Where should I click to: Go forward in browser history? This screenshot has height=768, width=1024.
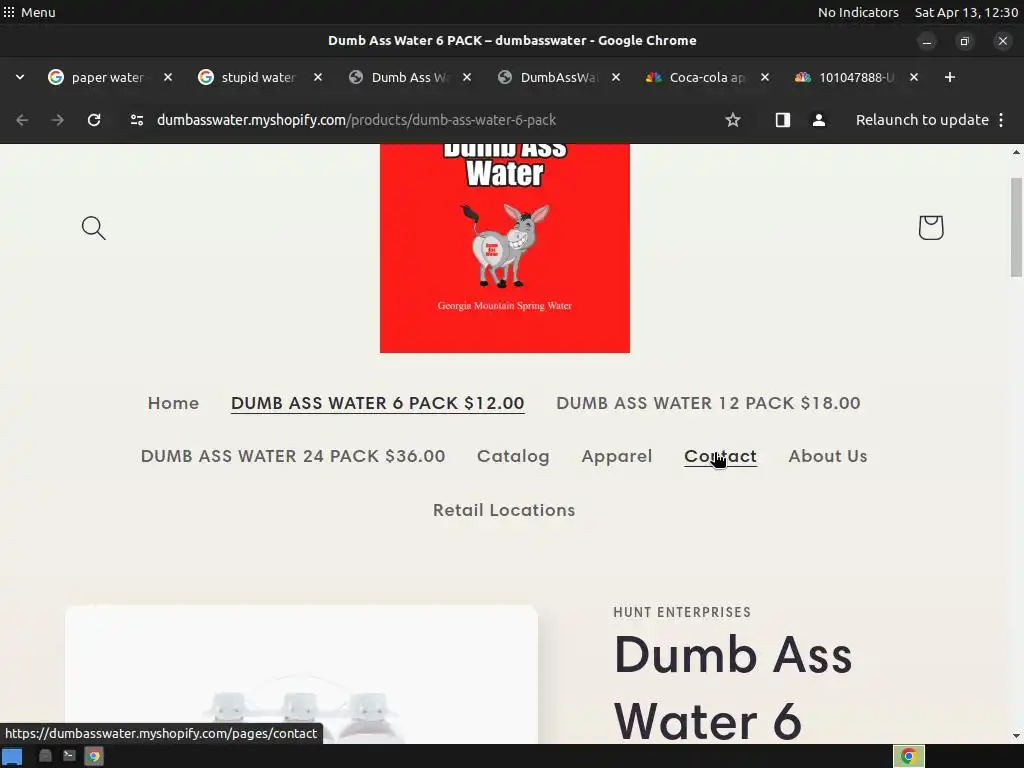[x=57, y=120]
